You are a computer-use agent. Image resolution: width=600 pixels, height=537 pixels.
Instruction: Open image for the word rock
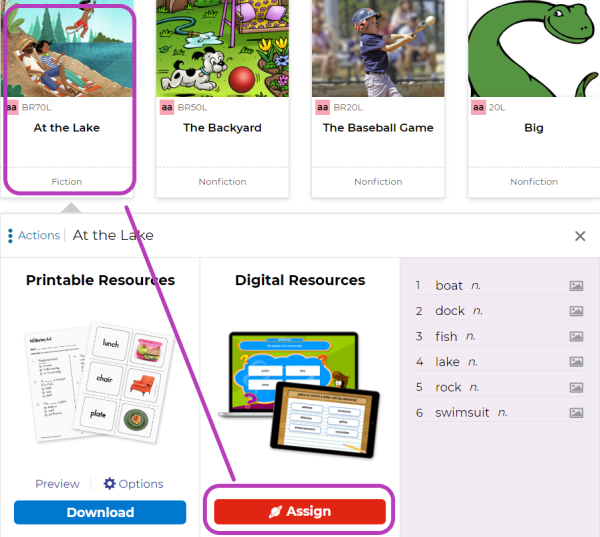(x=576, y=387)
